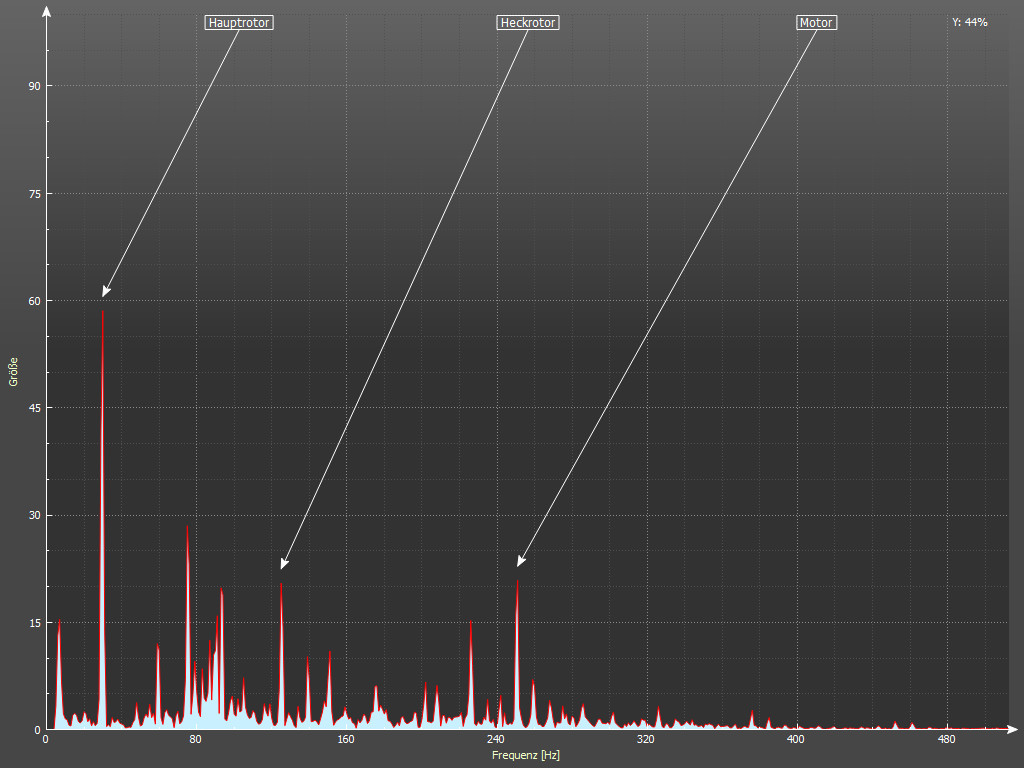Click the 80 tick on frequency axis
1024x768 pixels.
196,740
